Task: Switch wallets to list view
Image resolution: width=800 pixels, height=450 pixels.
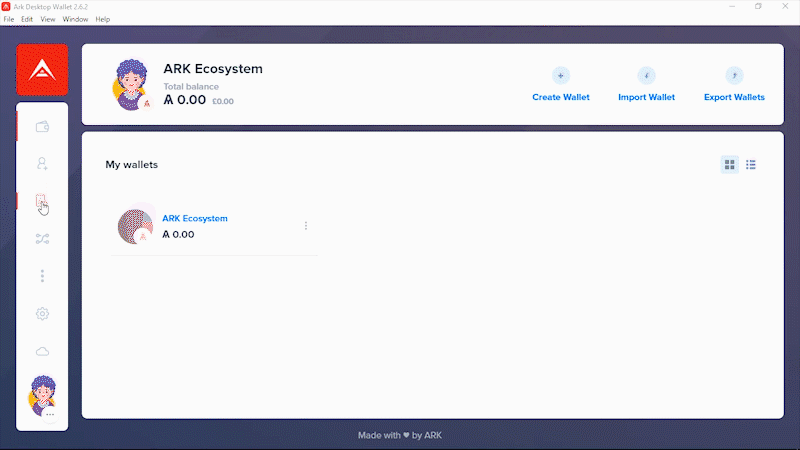Action: 751,164
